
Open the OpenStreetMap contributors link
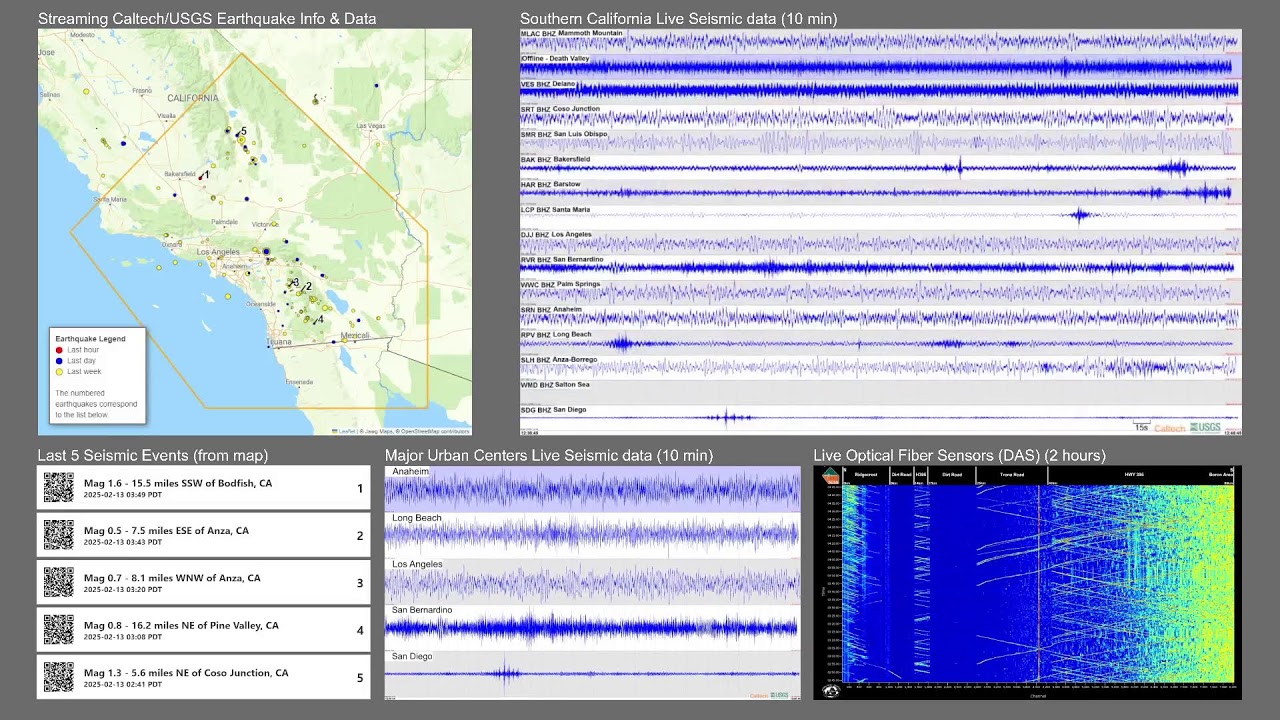click(434, 431)
